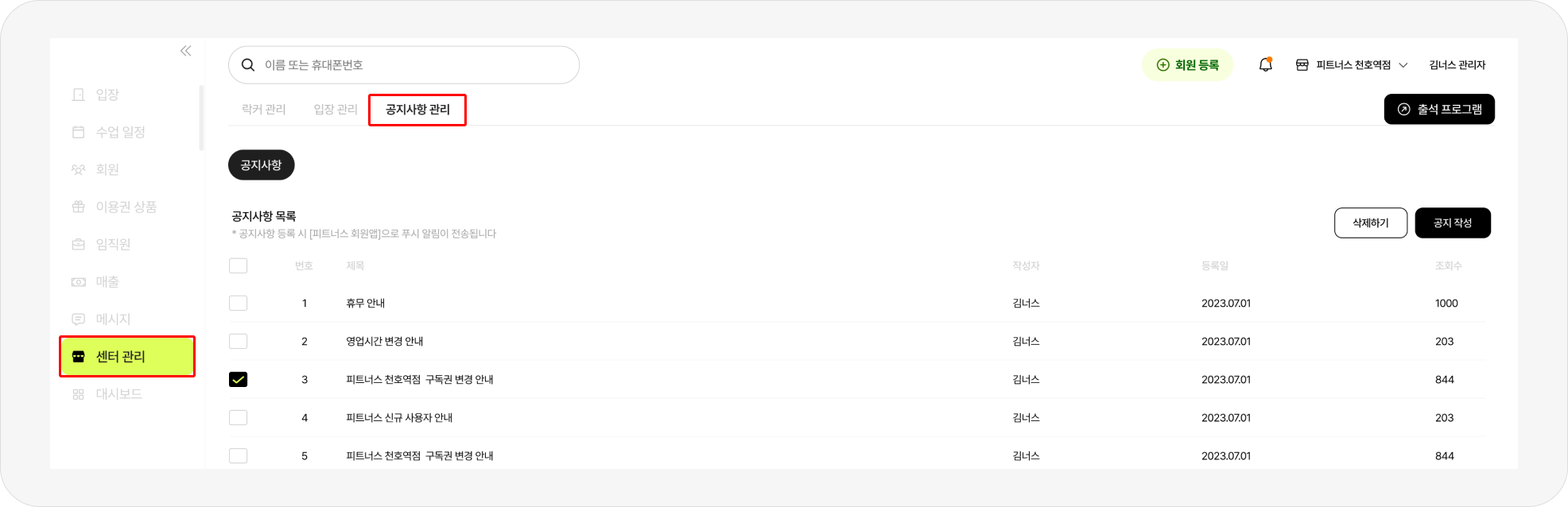Image resolution: width=1568 pixels, height=507 pixels.
Task: Check the 휴무 안내 row checkbox
Action: 238,303
